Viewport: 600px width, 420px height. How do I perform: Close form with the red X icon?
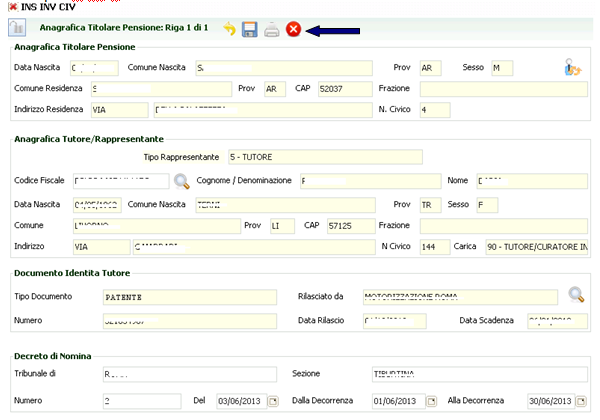click(293, 29)
